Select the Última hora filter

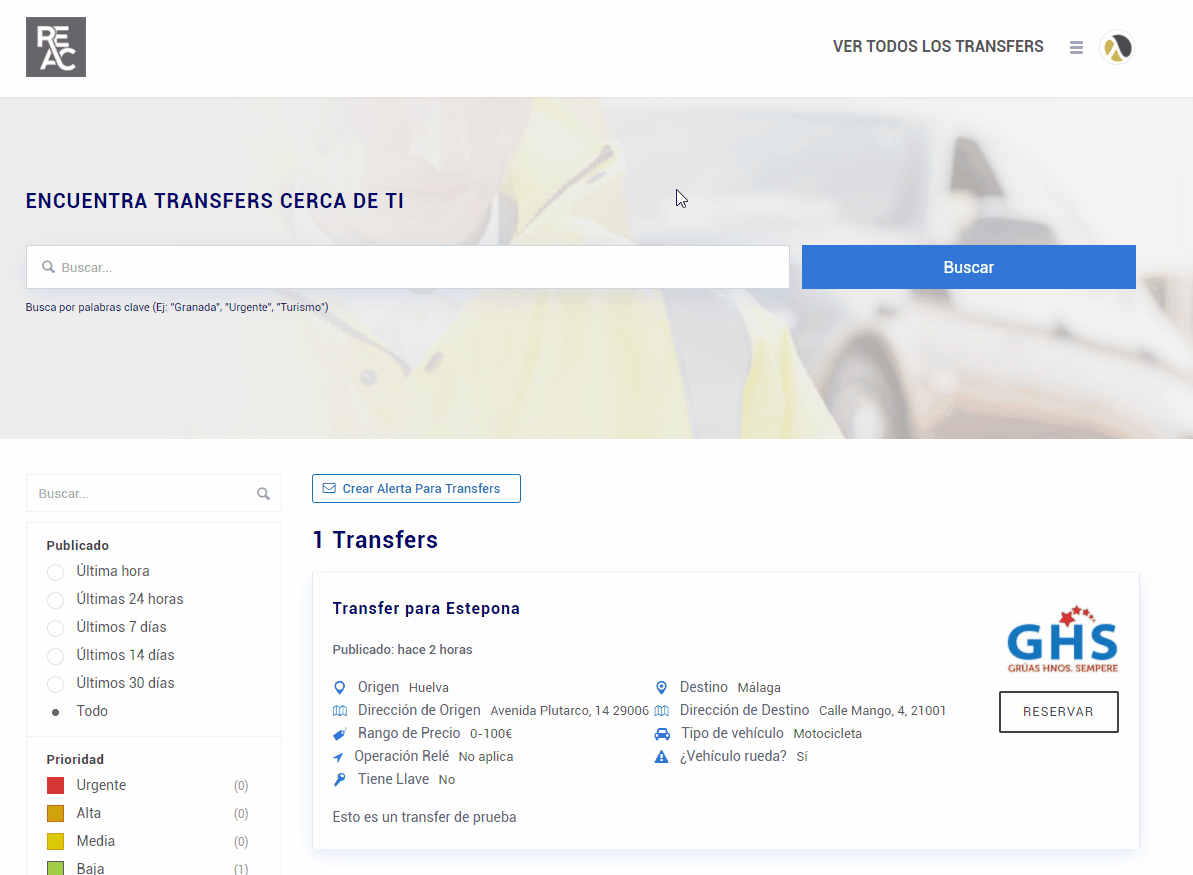56,572
